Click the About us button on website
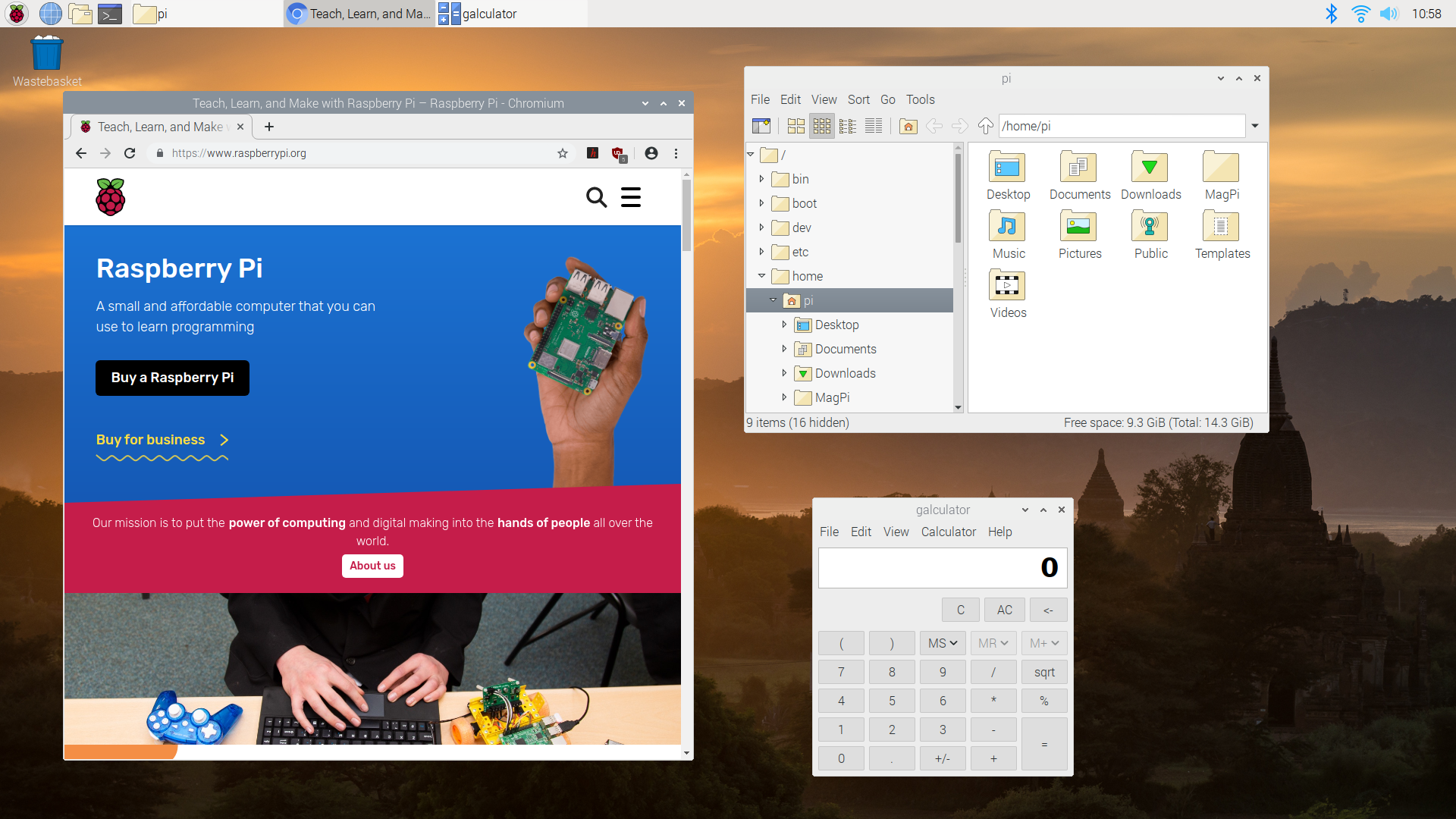Image resolution: width=1456 pixels, height=819 pixels. (x=373, y=566)
